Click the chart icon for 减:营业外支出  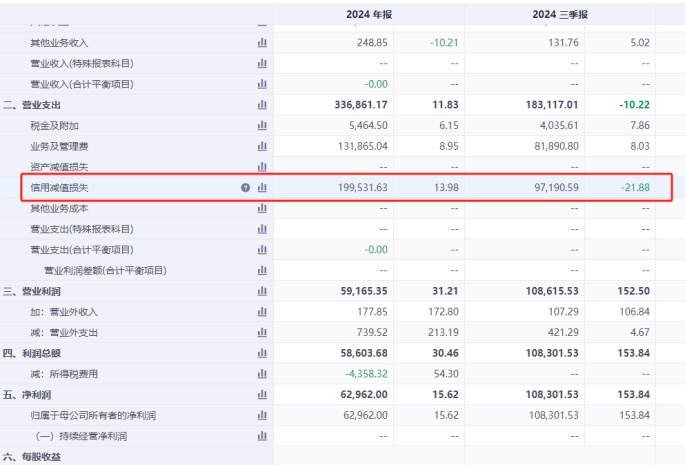(x=262, y=332)
